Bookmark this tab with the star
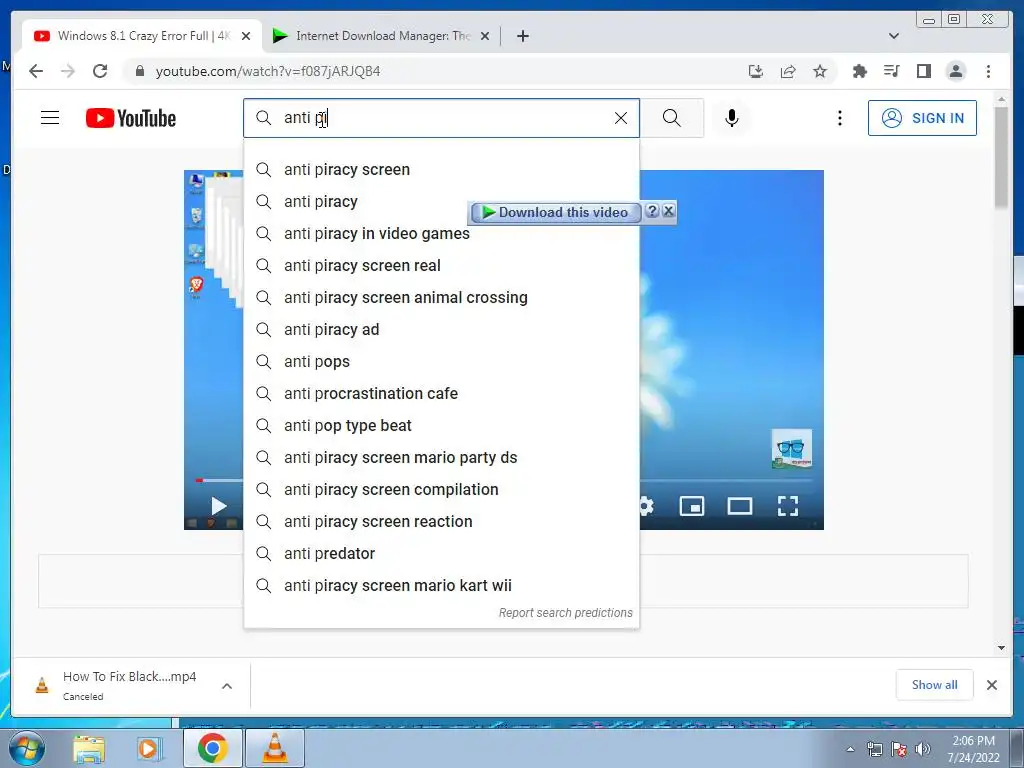The height and width of the screenshot is (768, 1024). coord(820,71)
